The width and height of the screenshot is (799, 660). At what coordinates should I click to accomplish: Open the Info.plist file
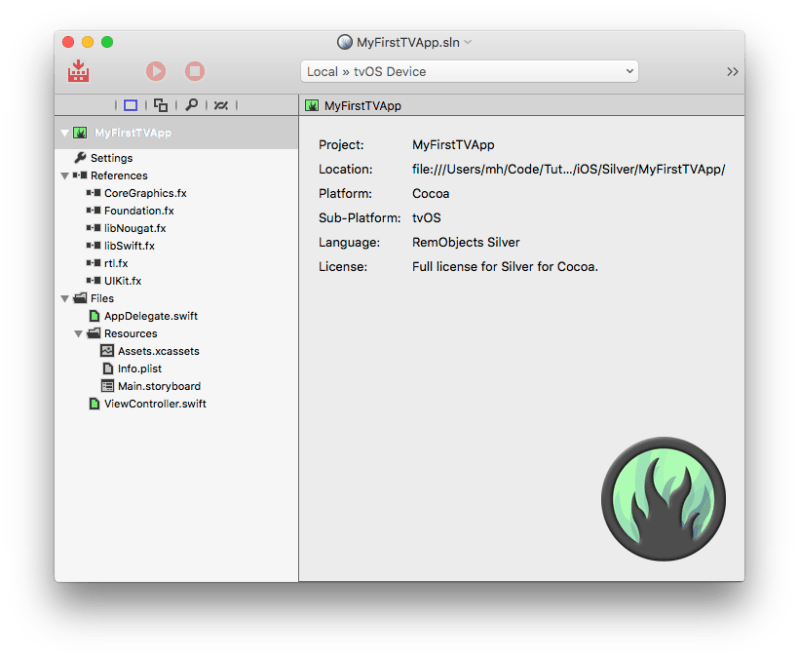point(140,368)
